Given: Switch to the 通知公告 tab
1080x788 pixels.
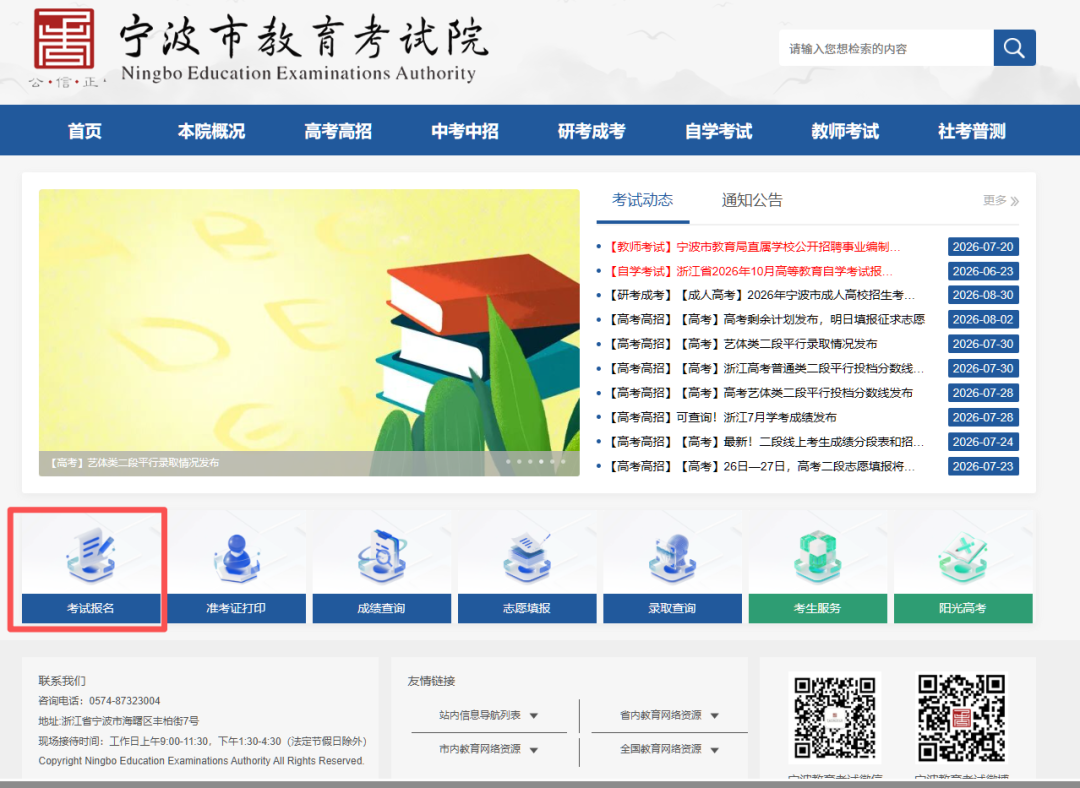Looking at the screenshot, I should click(x=752, y=200).
